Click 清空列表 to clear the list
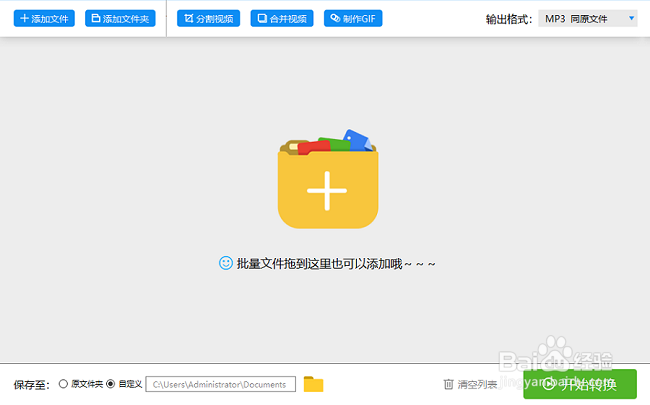 (470, 385)
